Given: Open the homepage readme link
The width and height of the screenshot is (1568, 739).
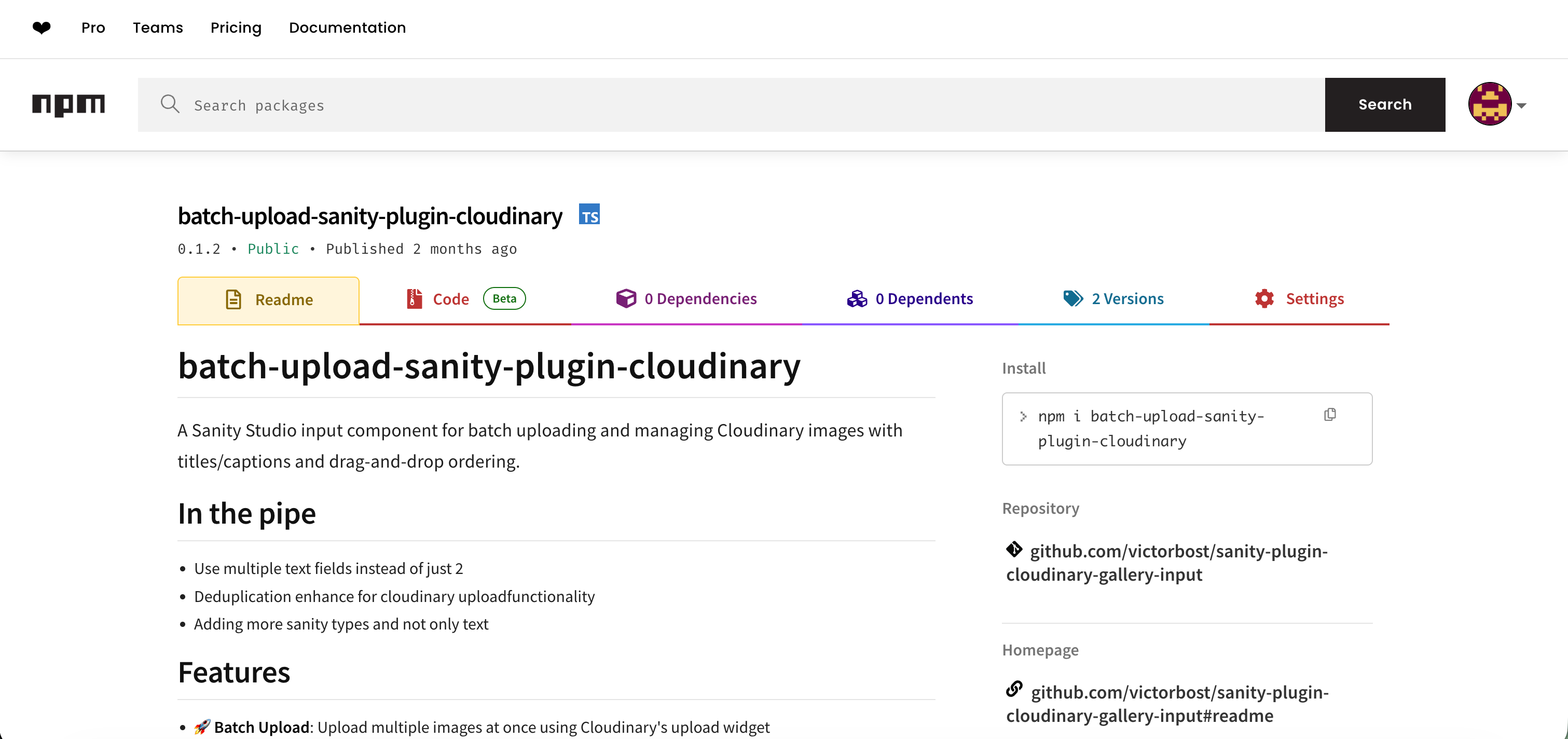Looking at the screenshot, I should (1167, 704).
